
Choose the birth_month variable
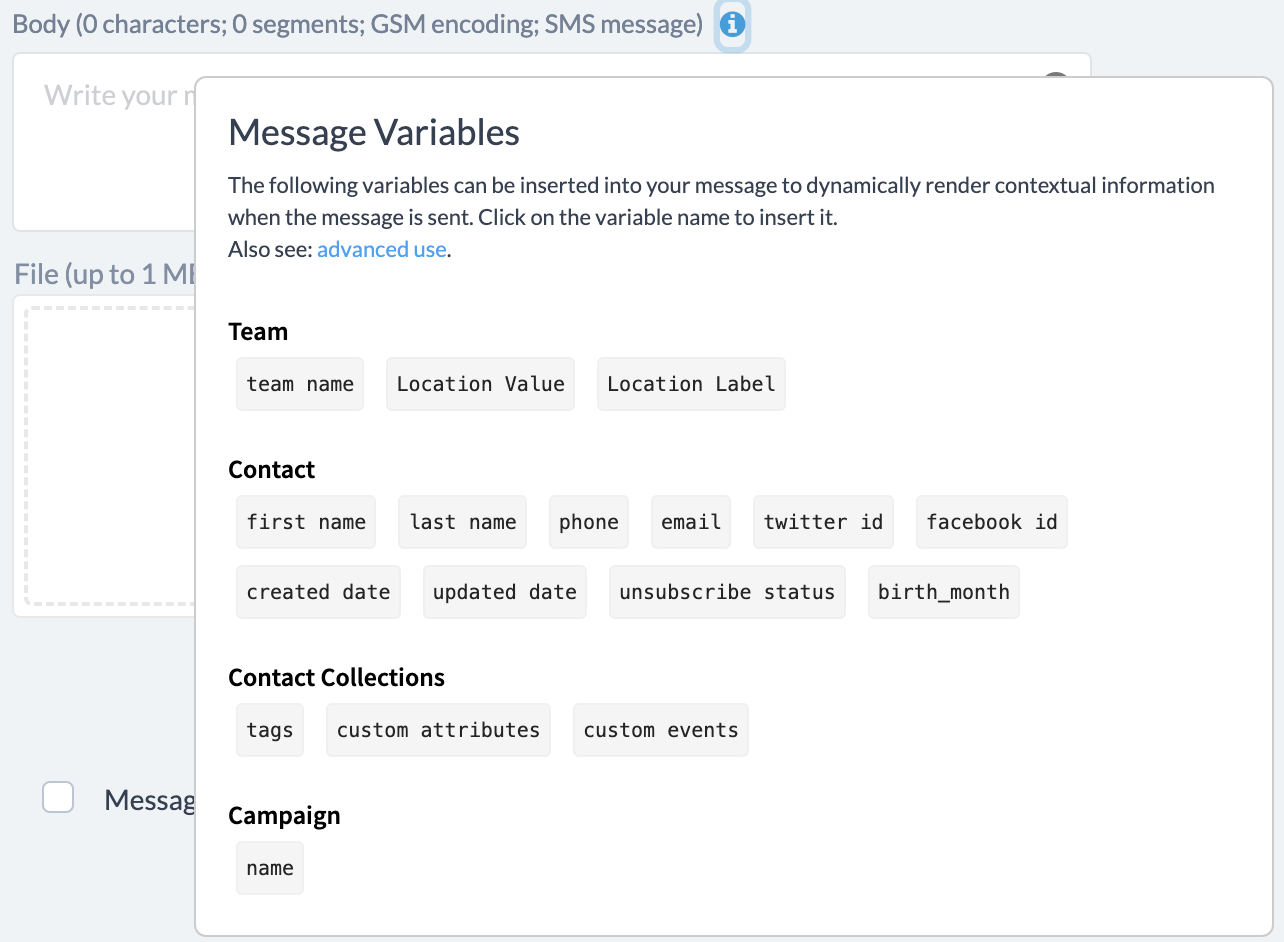pyautogui.click(x=944, y=592)
